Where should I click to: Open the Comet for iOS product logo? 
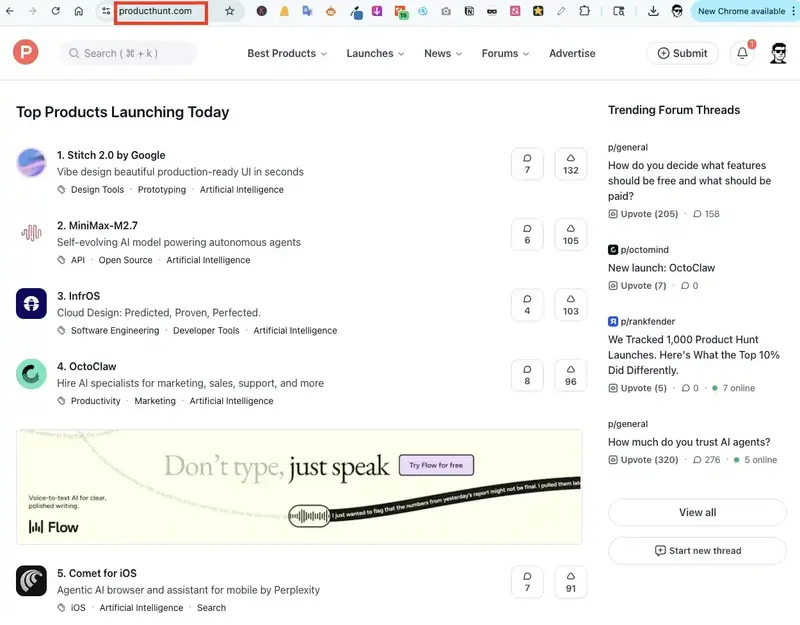pos(31,581)
